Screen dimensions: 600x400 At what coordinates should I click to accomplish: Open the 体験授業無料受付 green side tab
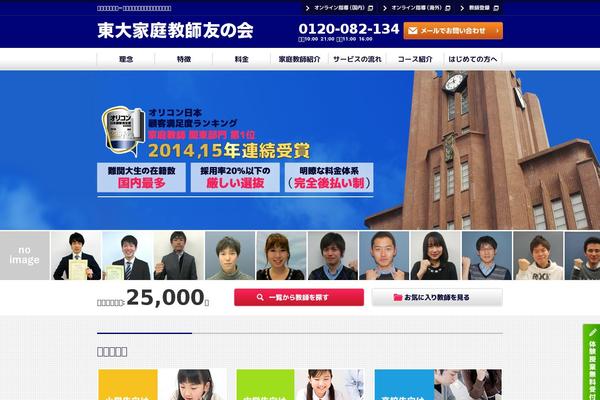[x=592, y=362]
